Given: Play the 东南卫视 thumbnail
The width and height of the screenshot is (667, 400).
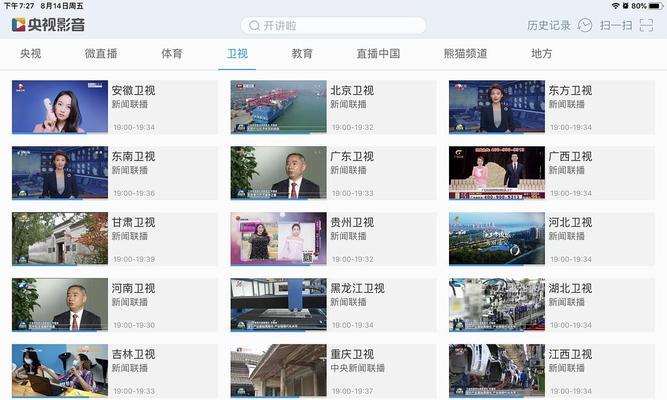Looking at the screenshot, I should [x=60, y=173].
